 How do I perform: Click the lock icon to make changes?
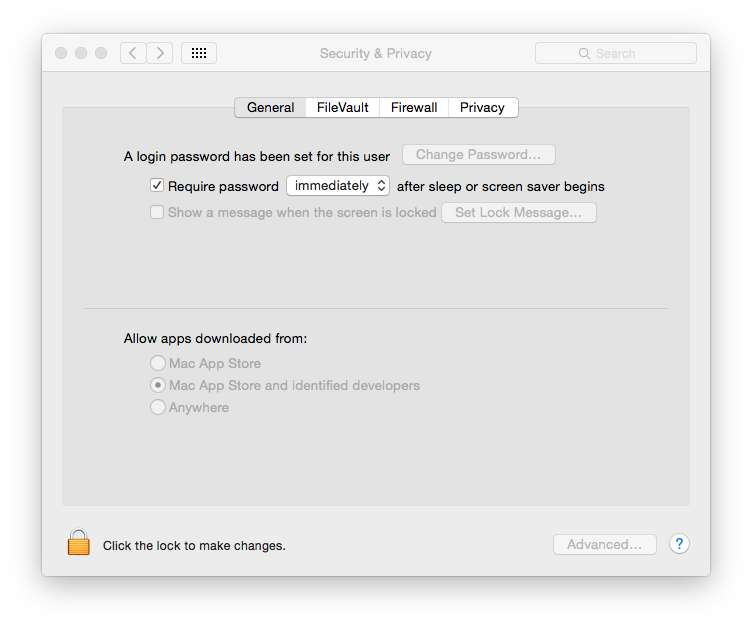pyautogui.click(x=79, y=542)
